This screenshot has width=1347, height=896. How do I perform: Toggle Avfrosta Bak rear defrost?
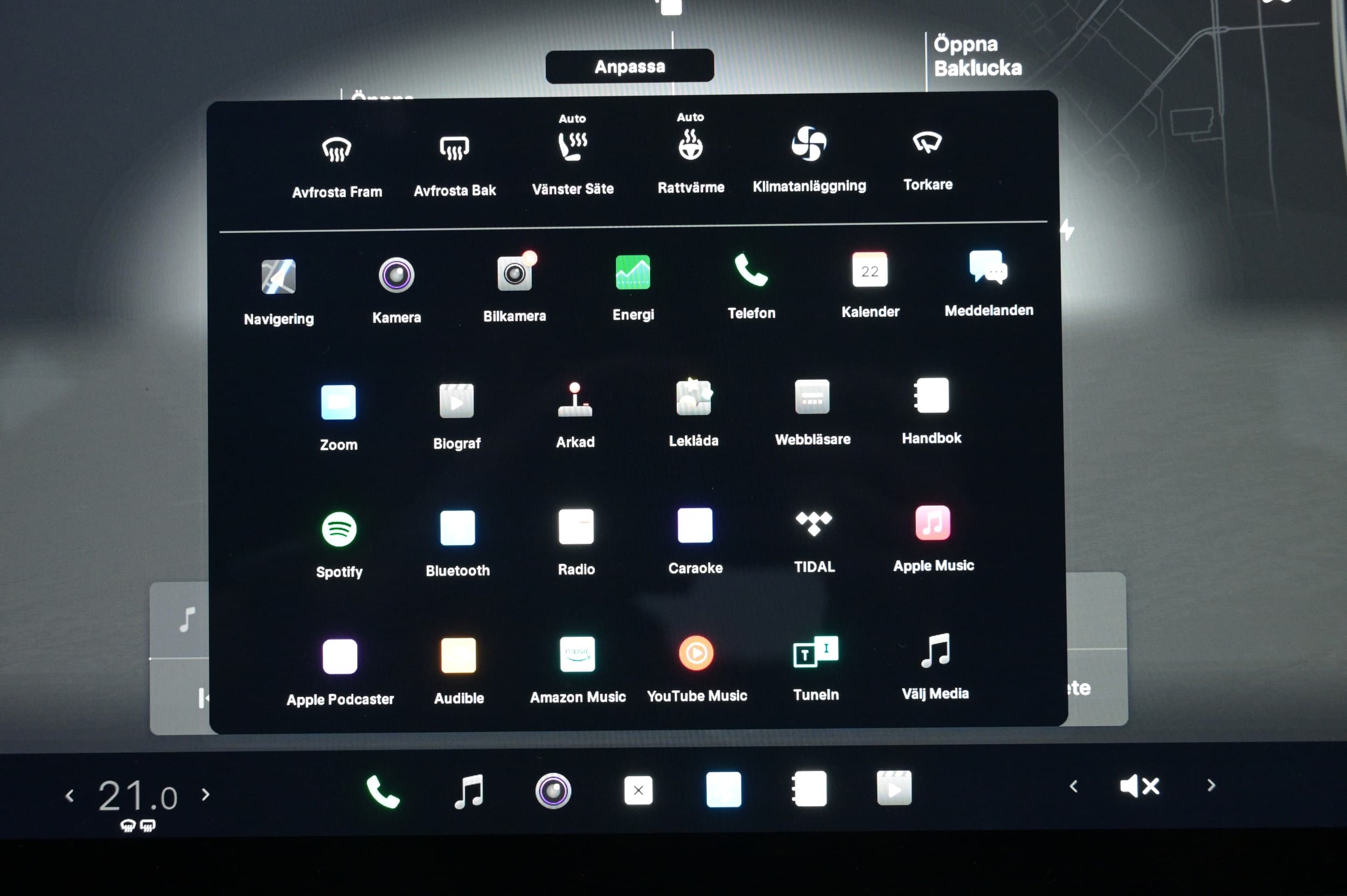pyautogui.click(x=454, y=166)
